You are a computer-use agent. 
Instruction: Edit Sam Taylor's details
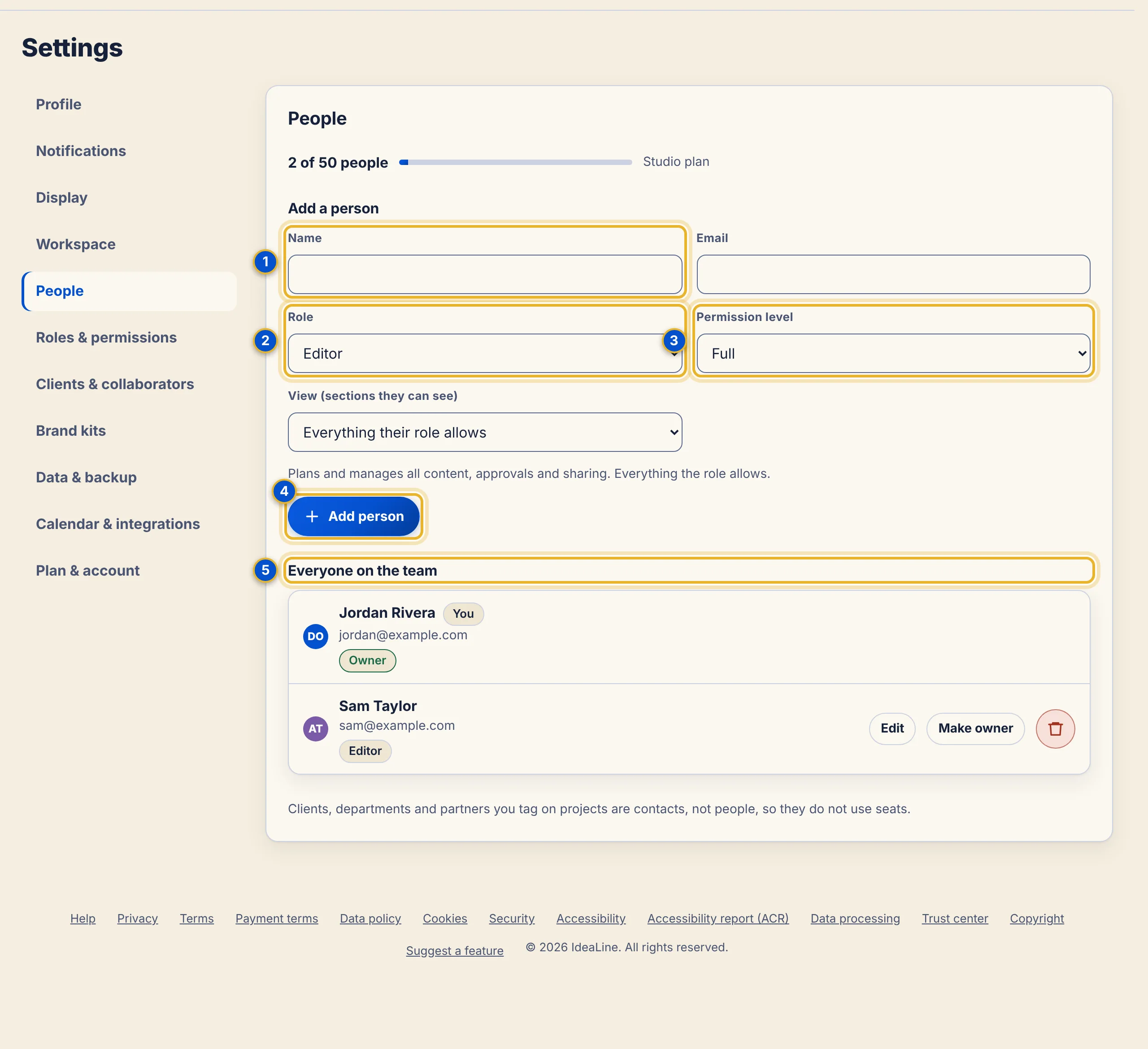coord(892,728)
